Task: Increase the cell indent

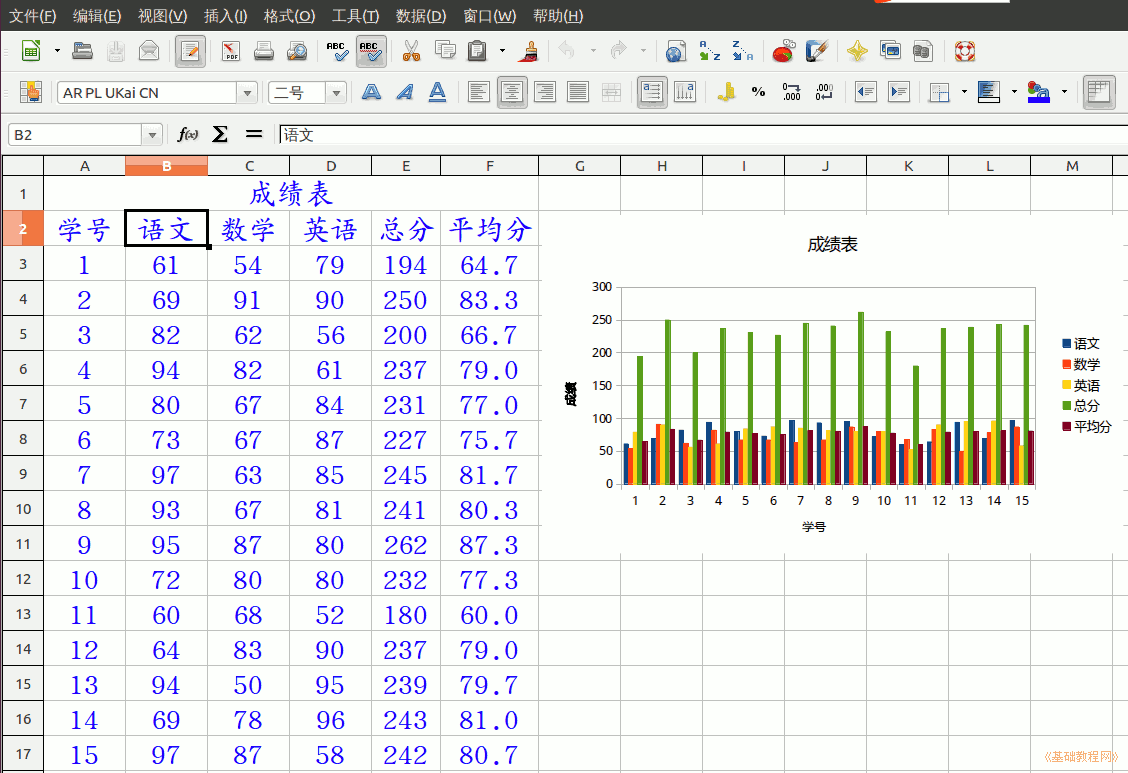Action: tap(899, 92)
